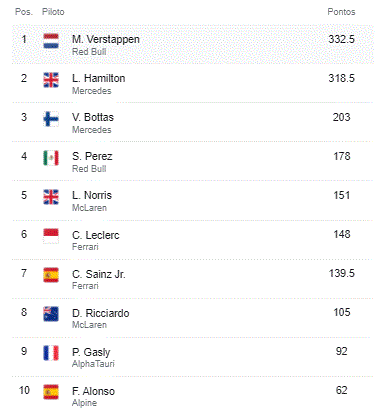Click the Pos. column header

[24, 12]
